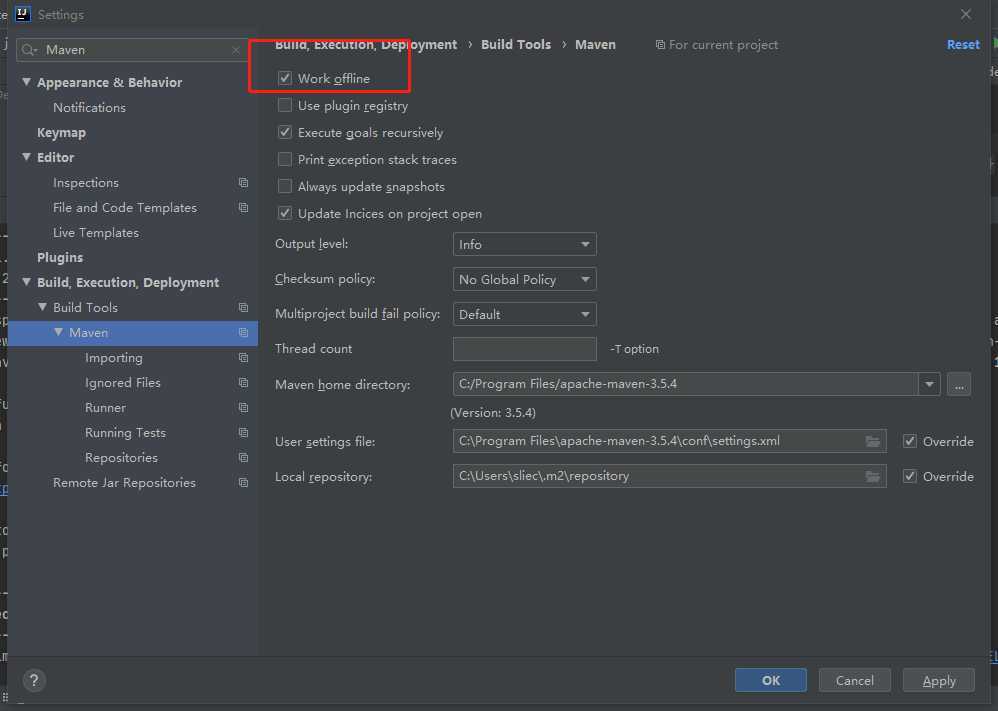Click OK to confirm settings
Screen dimensions: 998x711
tap(771, 680)
